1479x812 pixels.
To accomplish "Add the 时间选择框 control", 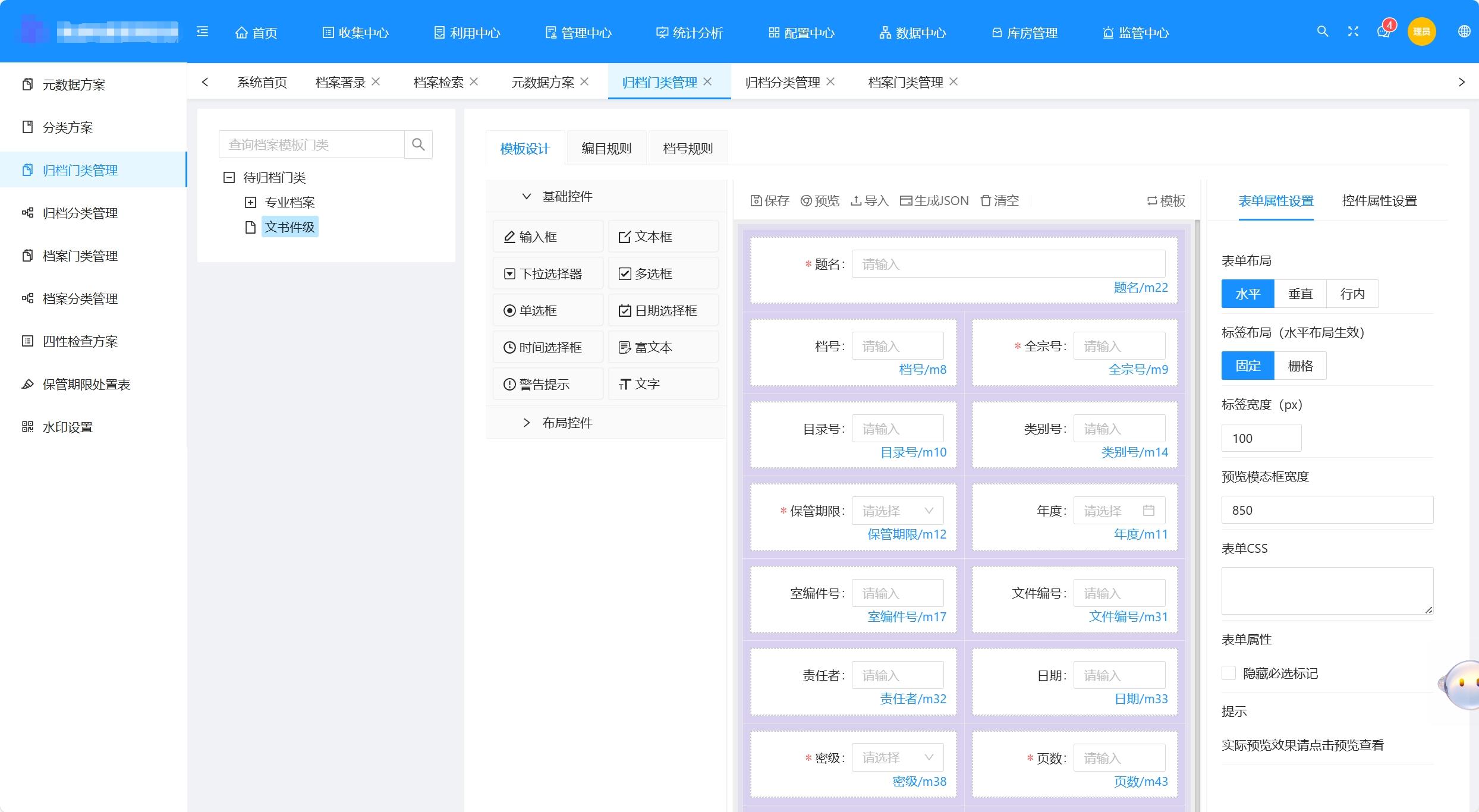I will click(548, 347).
